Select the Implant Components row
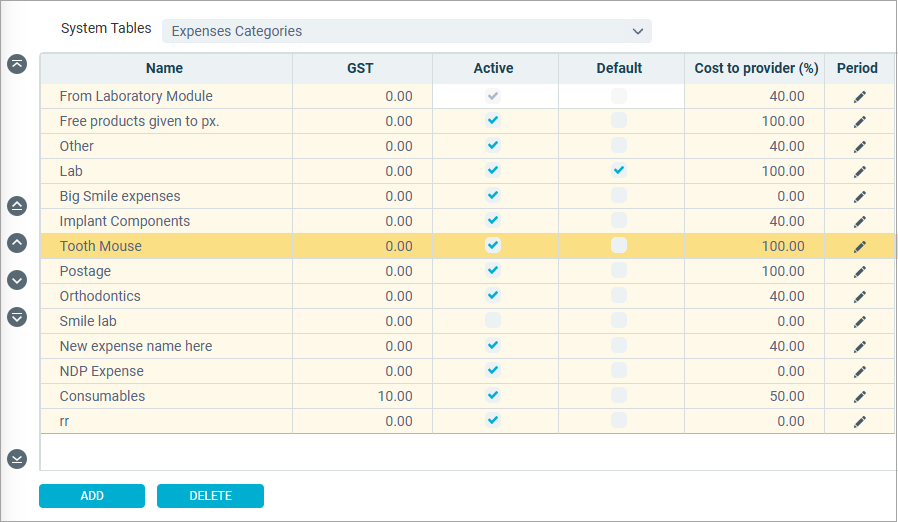Screen dimensions: 898x522 tap(467, 221)
